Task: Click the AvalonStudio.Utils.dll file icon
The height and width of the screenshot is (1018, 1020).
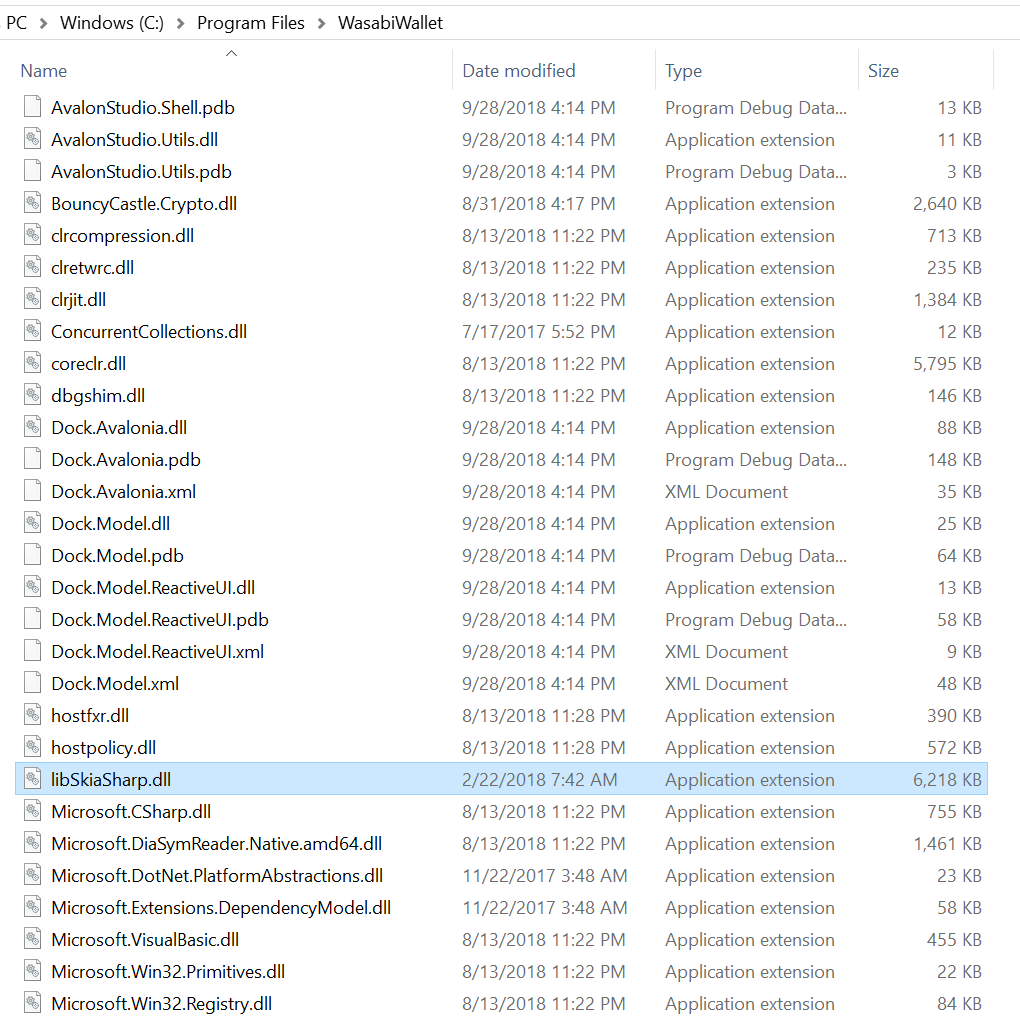Action: (x=33, y=139)
